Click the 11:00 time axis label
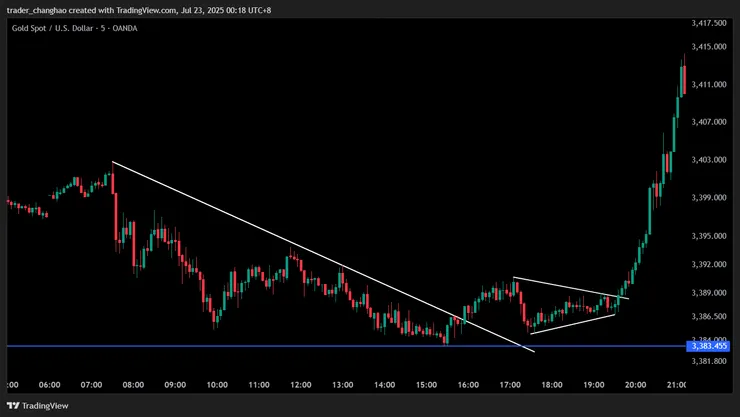Viewport: 740px width, 417px height. [259, 385]
